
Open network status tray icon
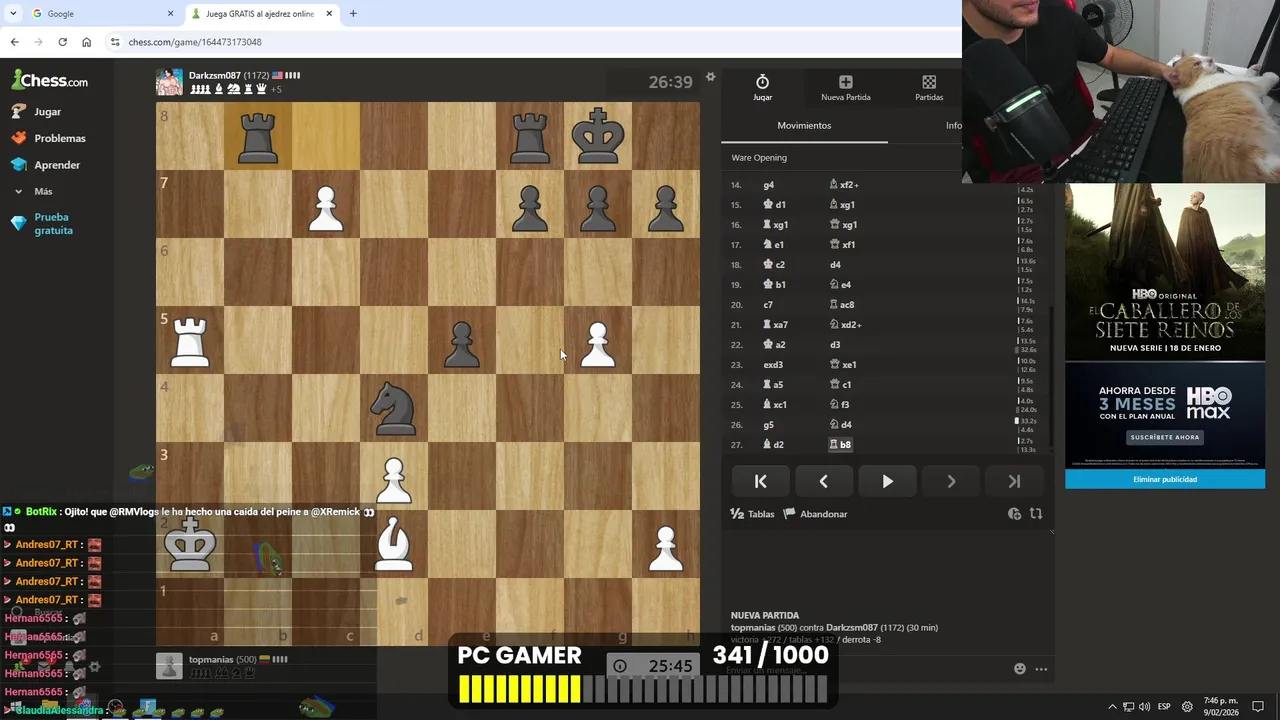coord(1128,707)
